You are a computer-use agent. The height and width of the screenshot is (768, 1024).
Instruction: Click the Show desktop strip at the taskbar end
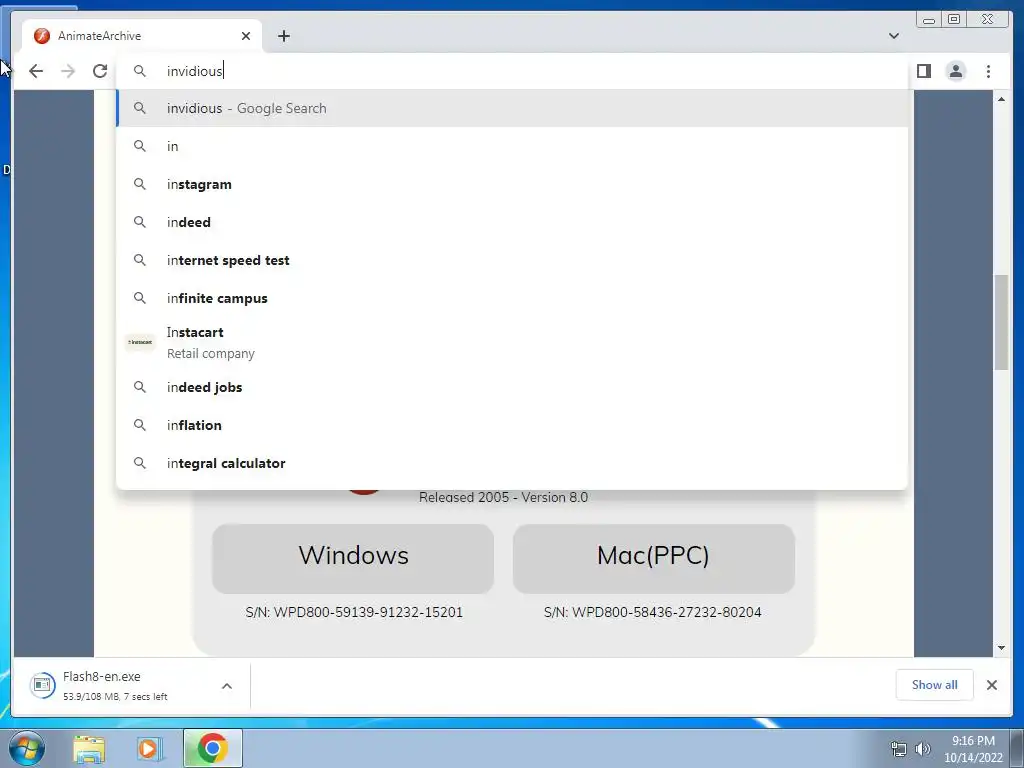[x=1017, y=748]
